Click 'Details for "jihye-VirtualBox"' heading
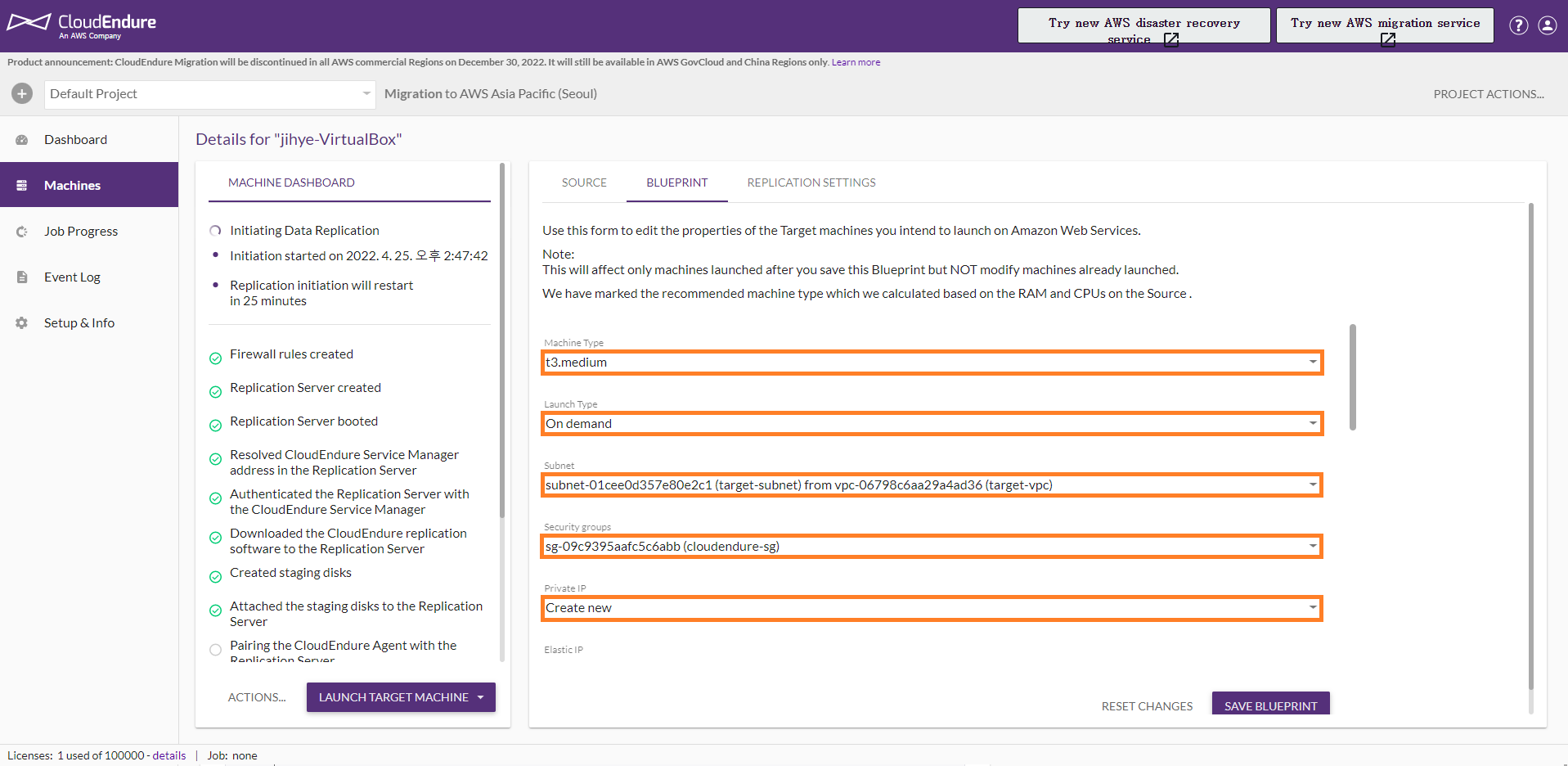1568x766 pixels. (x=299, y=140)
